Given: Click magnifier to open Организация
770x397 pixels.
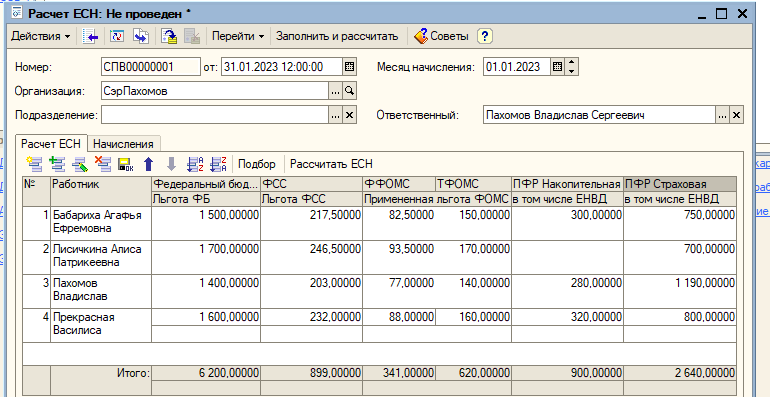Looking at the screenshot, I should 349,91.
